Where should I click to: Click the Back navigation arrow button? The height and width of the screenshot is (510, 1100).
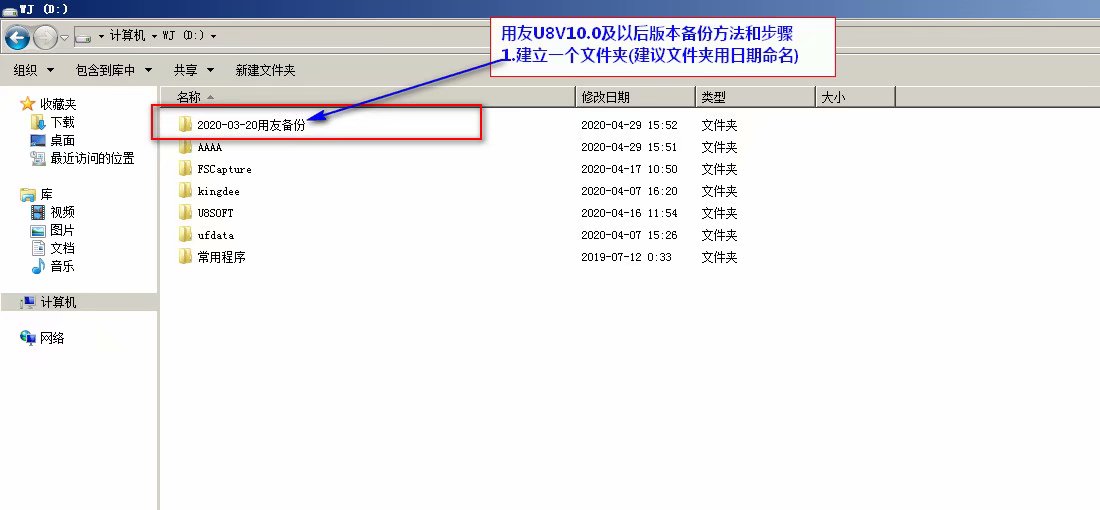[x=17, y=37]
